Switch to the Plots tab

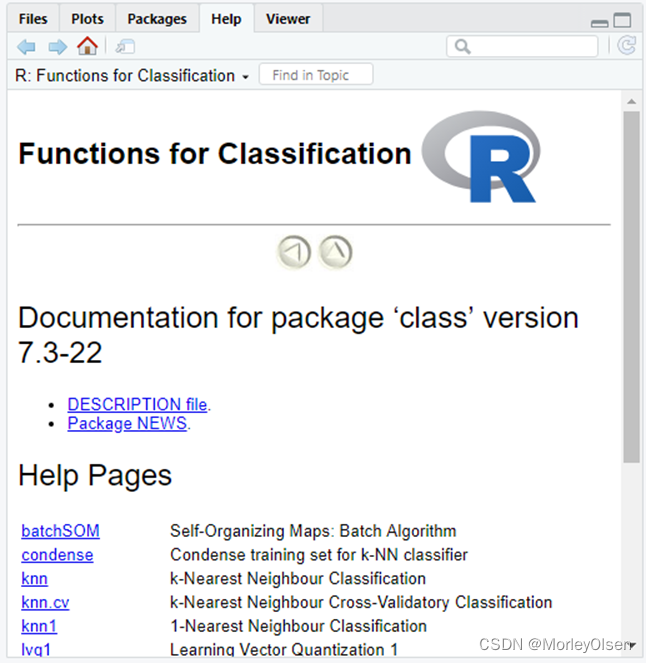88,19
